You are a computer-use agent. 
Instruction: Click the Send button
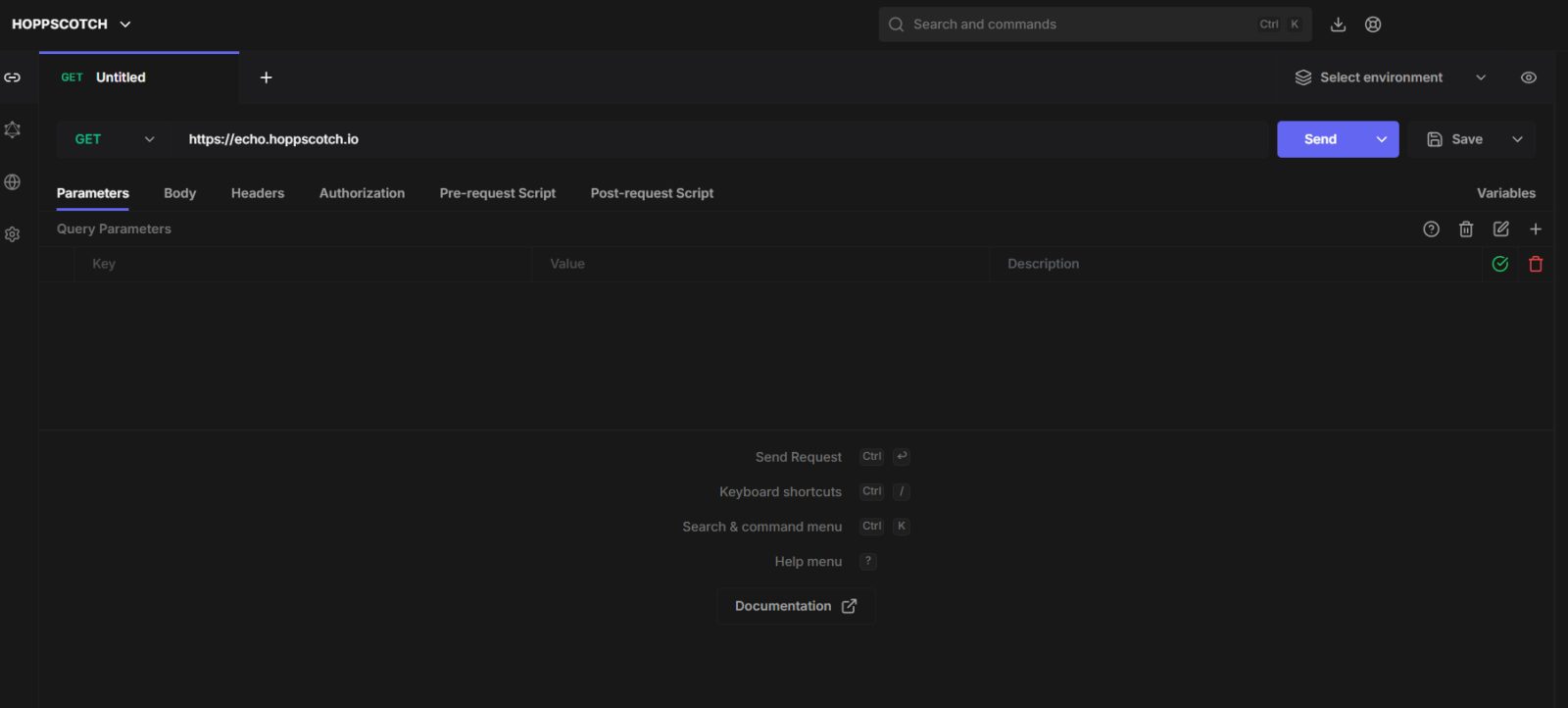pyautogui.click(x=1320, y=139)
